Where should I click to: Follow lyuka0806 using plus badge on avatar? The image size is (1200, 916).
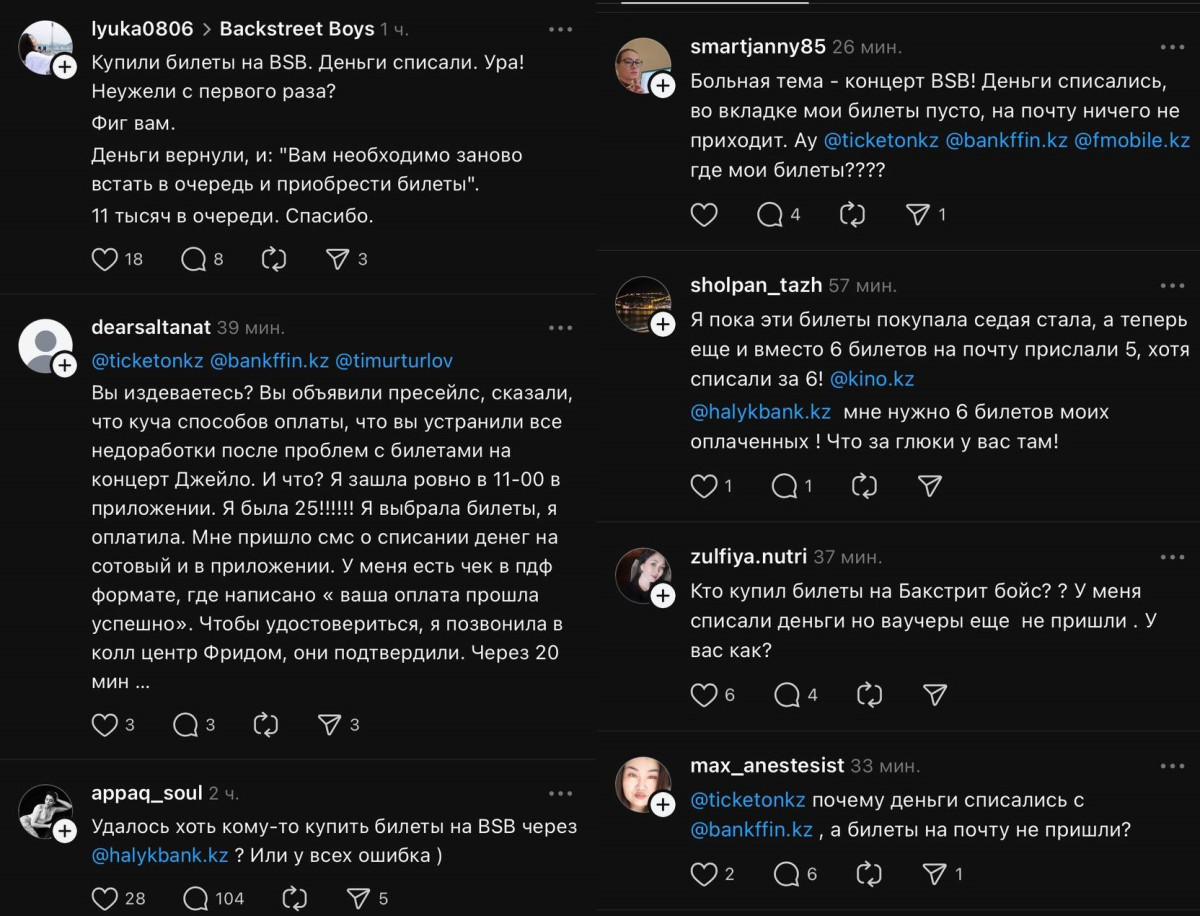pos(65,67)
